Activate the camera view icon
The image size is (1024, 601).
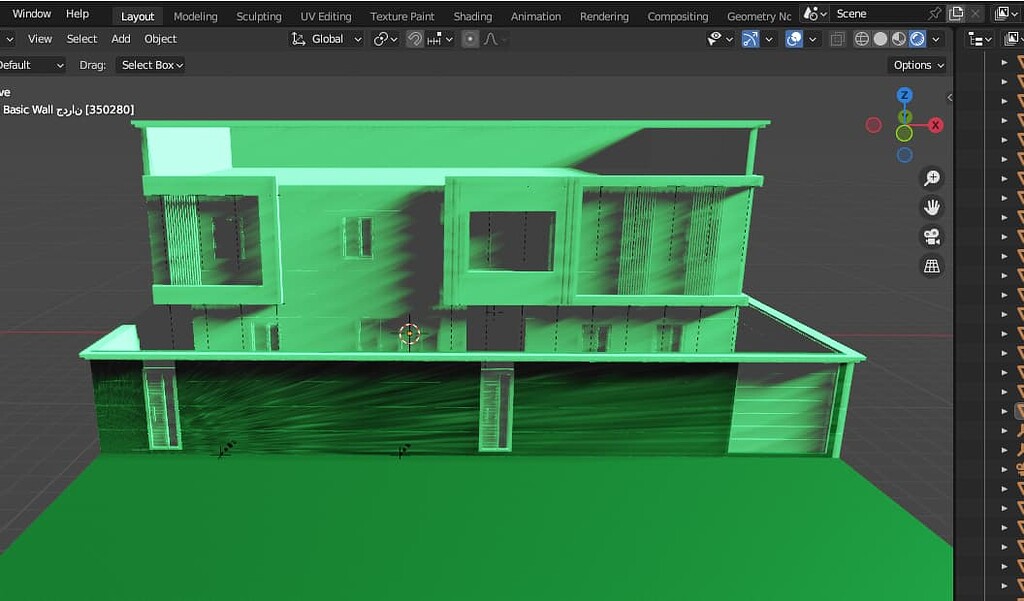pos(932,236)
